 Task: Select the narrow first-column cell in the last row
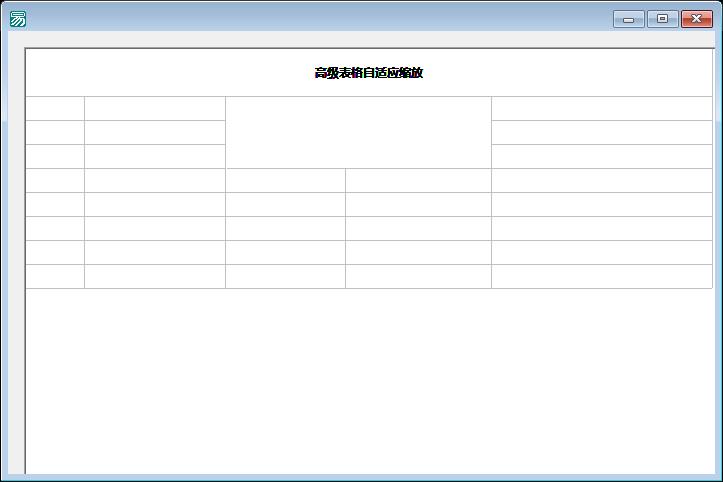click(55, 276)
